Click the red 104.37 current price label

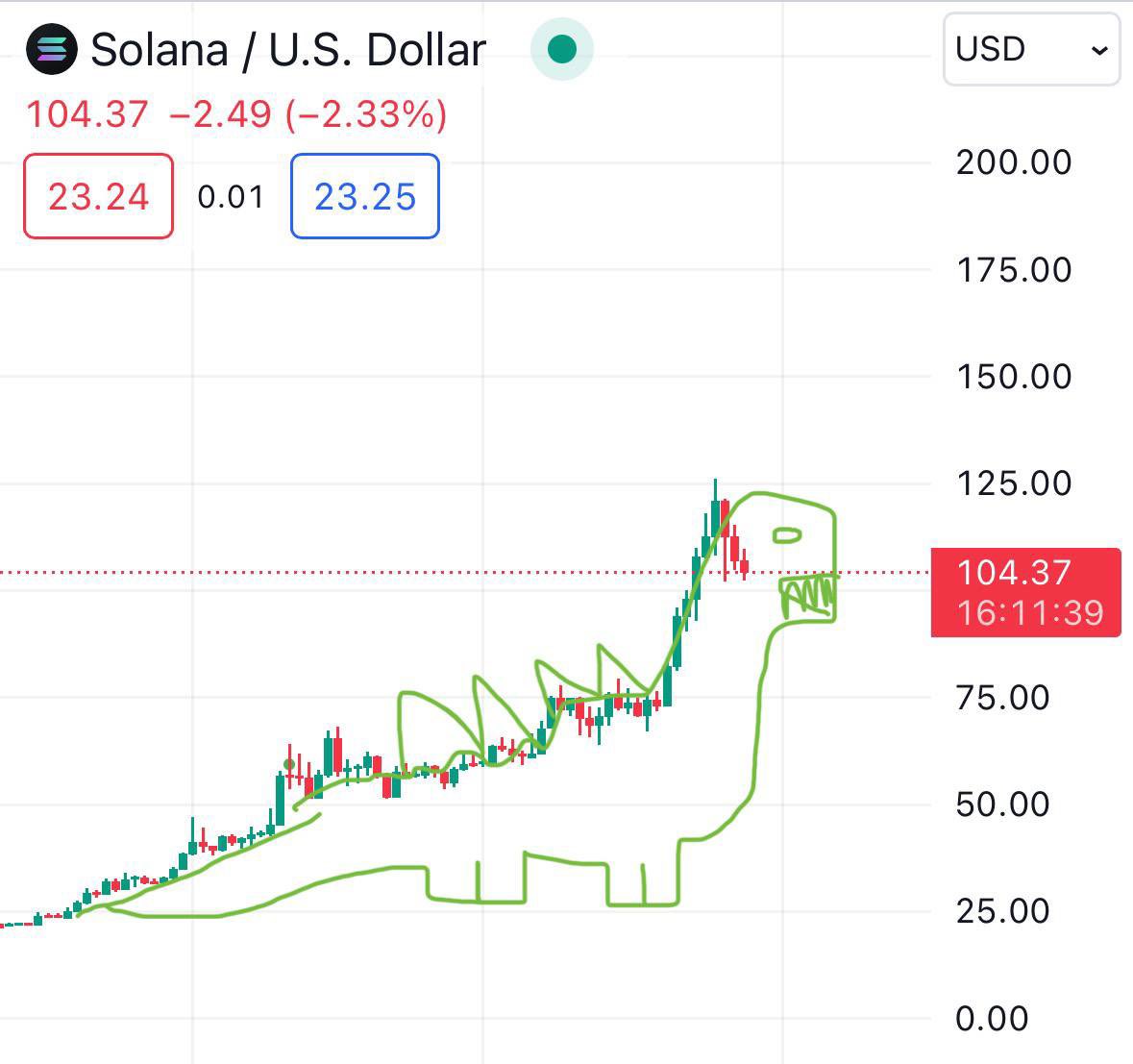(x=1026, y=593)
